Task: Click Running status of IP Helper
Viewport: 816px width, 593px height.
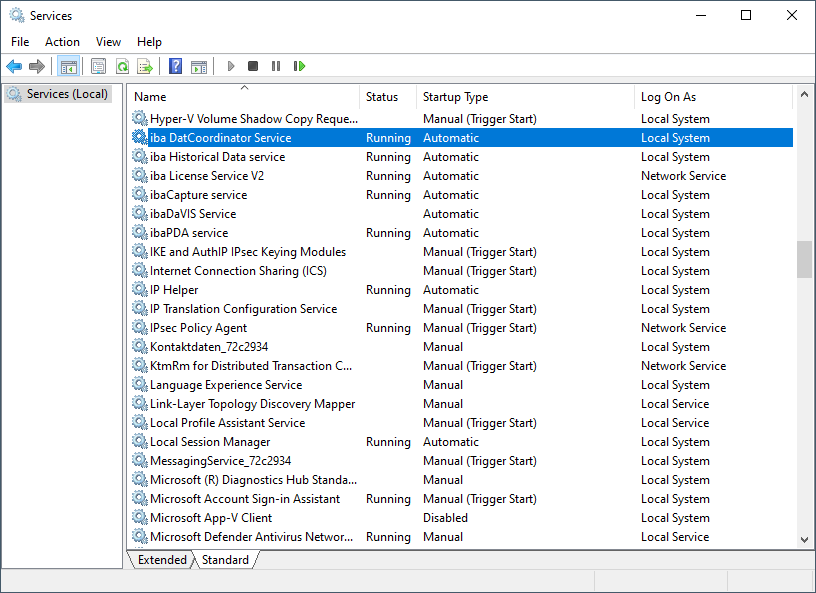Action: (388, 289)
